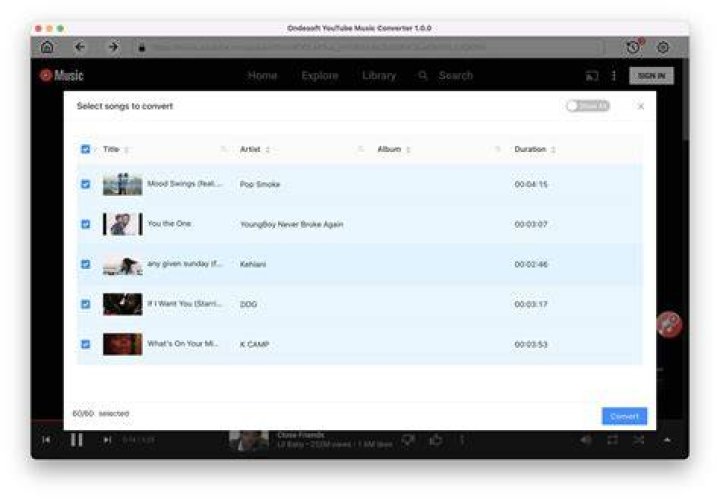The height and width of the screenshot is (500, 720).
Task: Open the cast to device icon
Action: (592, 76)
